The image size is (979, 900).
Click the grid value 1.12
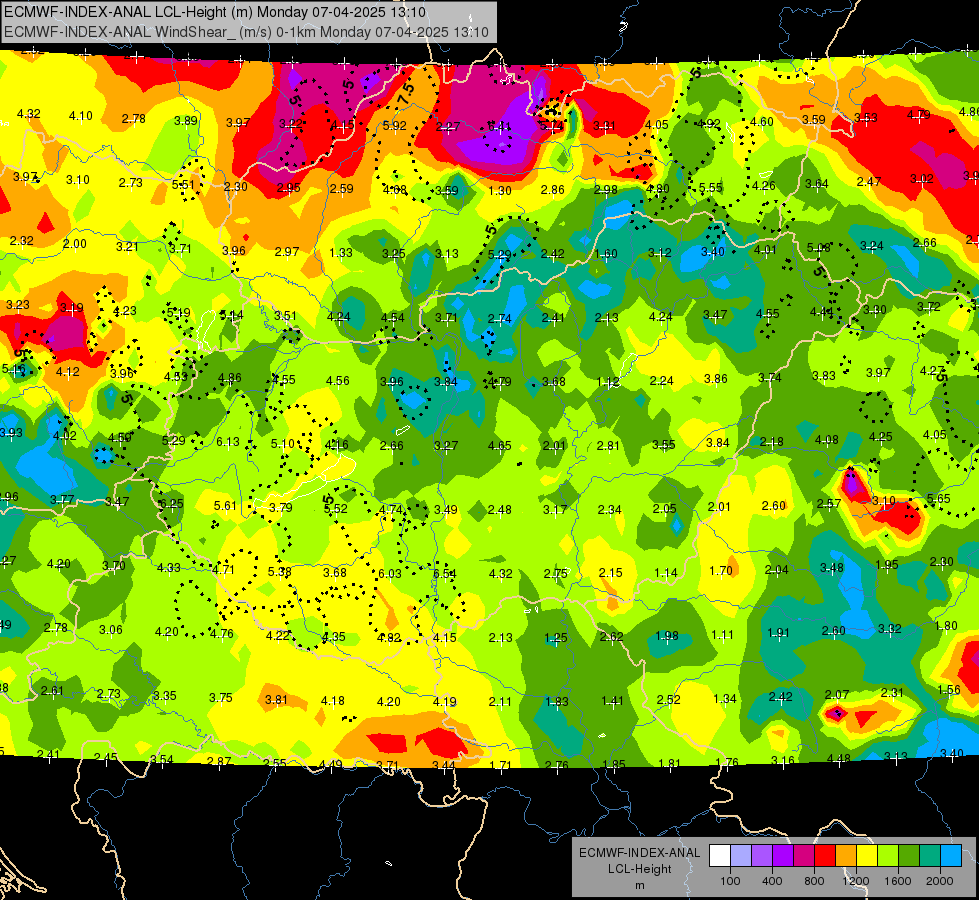tap(608, 382)
